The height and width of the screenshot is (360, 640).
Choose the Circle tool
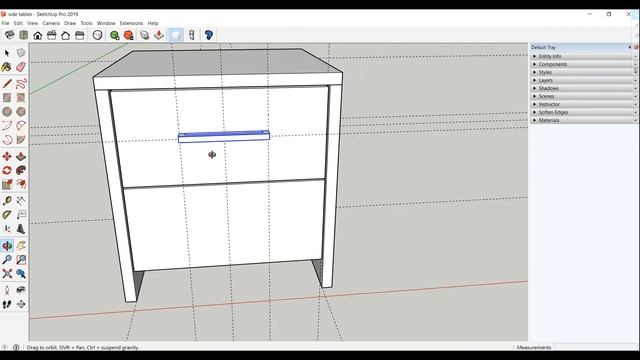coord(7,111)
